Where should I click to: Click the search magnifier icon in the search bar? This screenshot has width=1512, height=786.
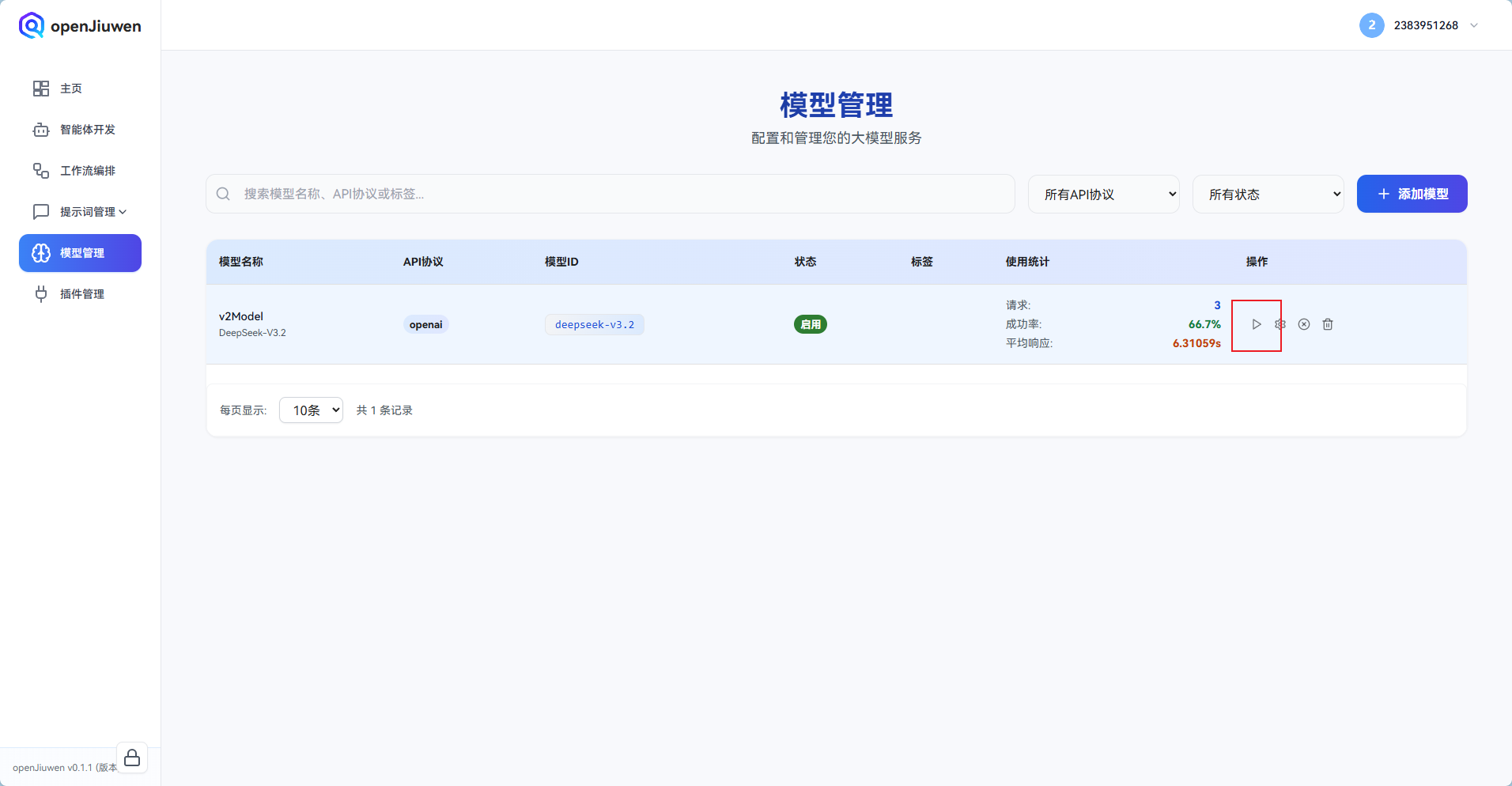224,194
